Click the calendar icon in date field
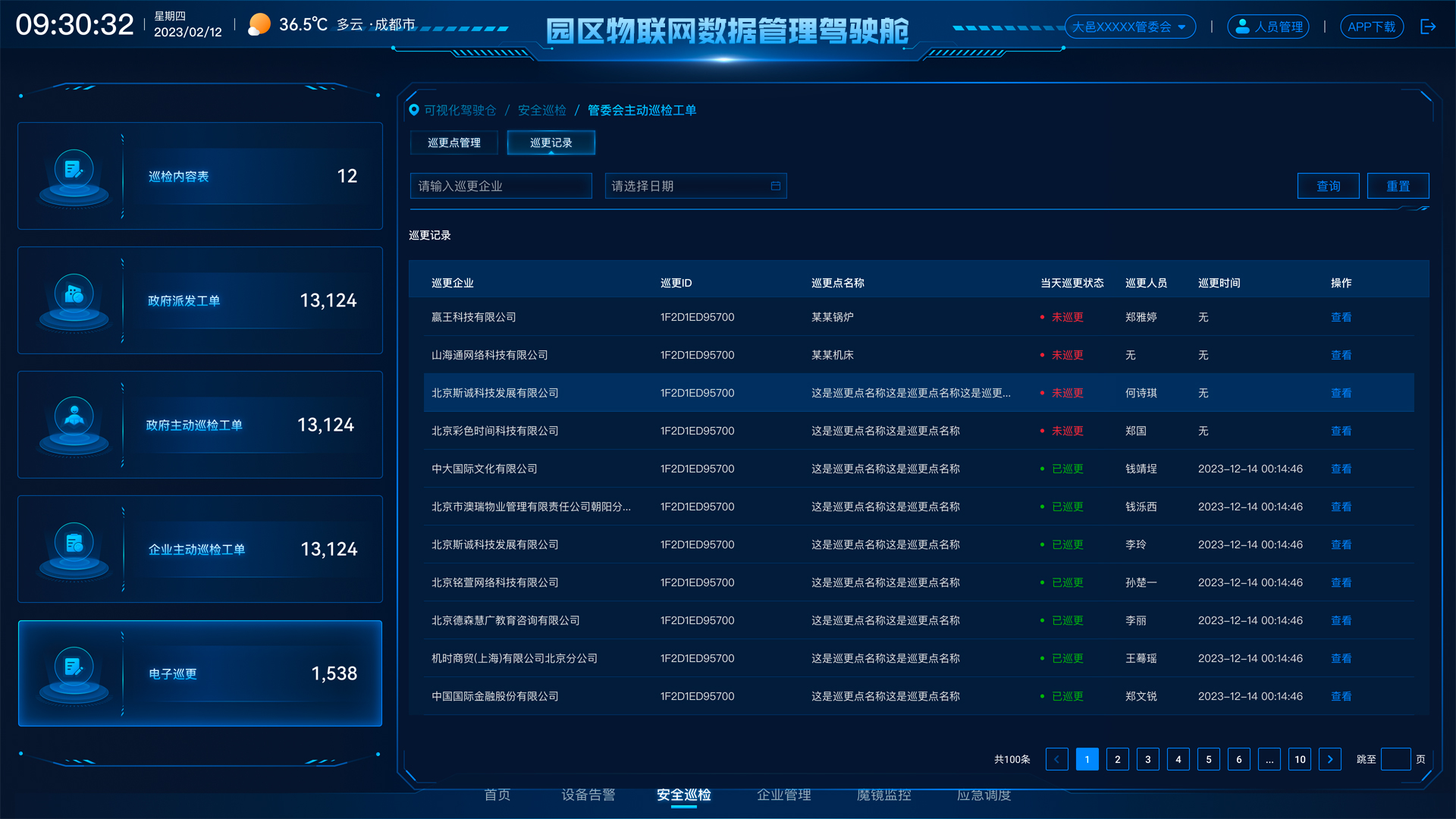 click(775, 186)
